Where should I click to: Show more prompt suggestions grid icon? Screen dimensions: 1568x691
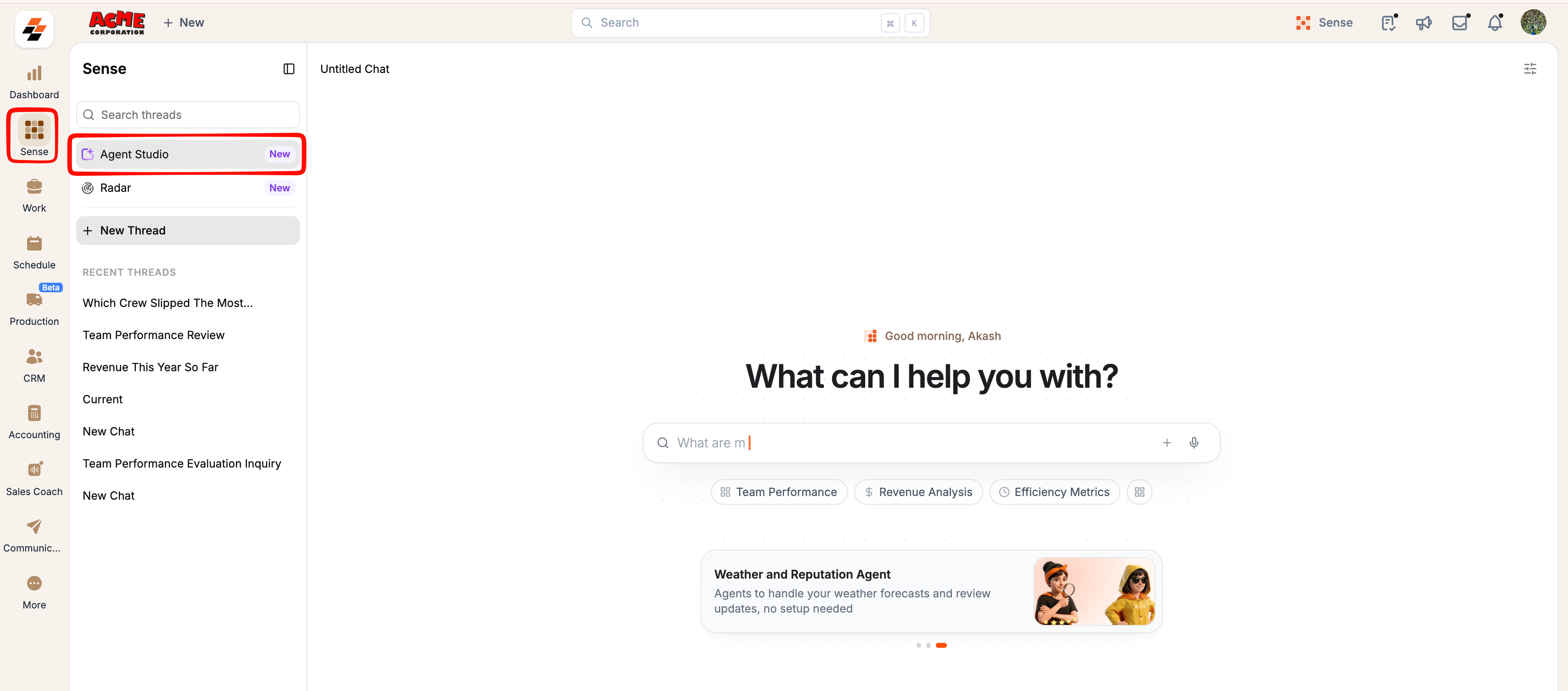1139,492
